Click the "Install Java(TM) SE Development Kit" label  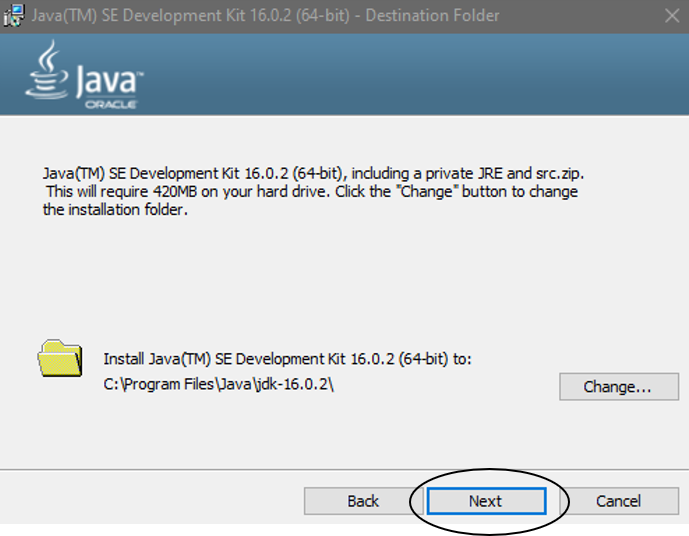tap(287, 359)
